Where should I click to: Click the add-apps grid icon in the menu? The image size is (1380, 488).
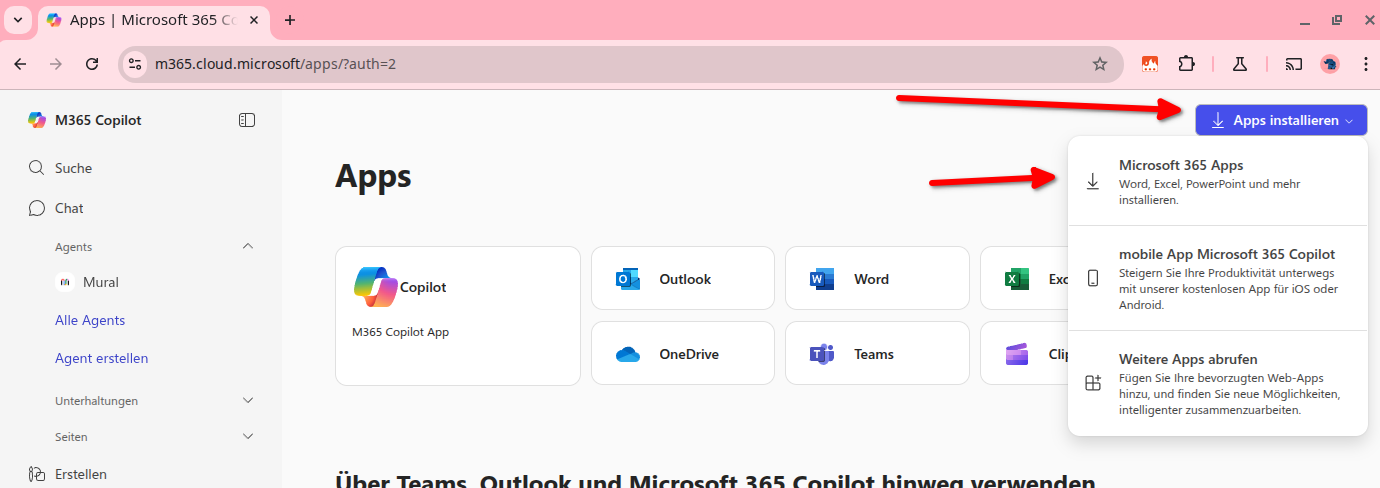click(x=1093, y=383)
